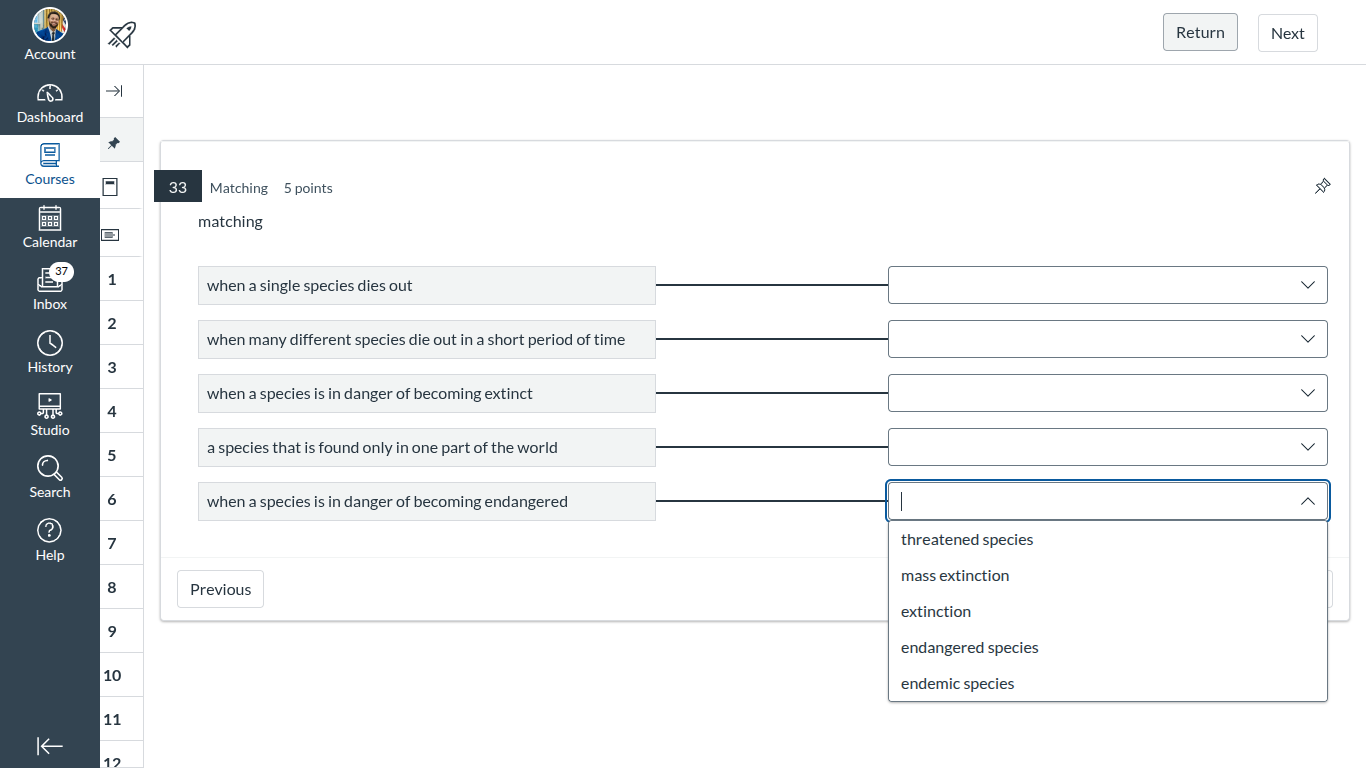Open dropdown for 'when a single species dies out'
1366x768 pixels.
(x=1107, y=285)
